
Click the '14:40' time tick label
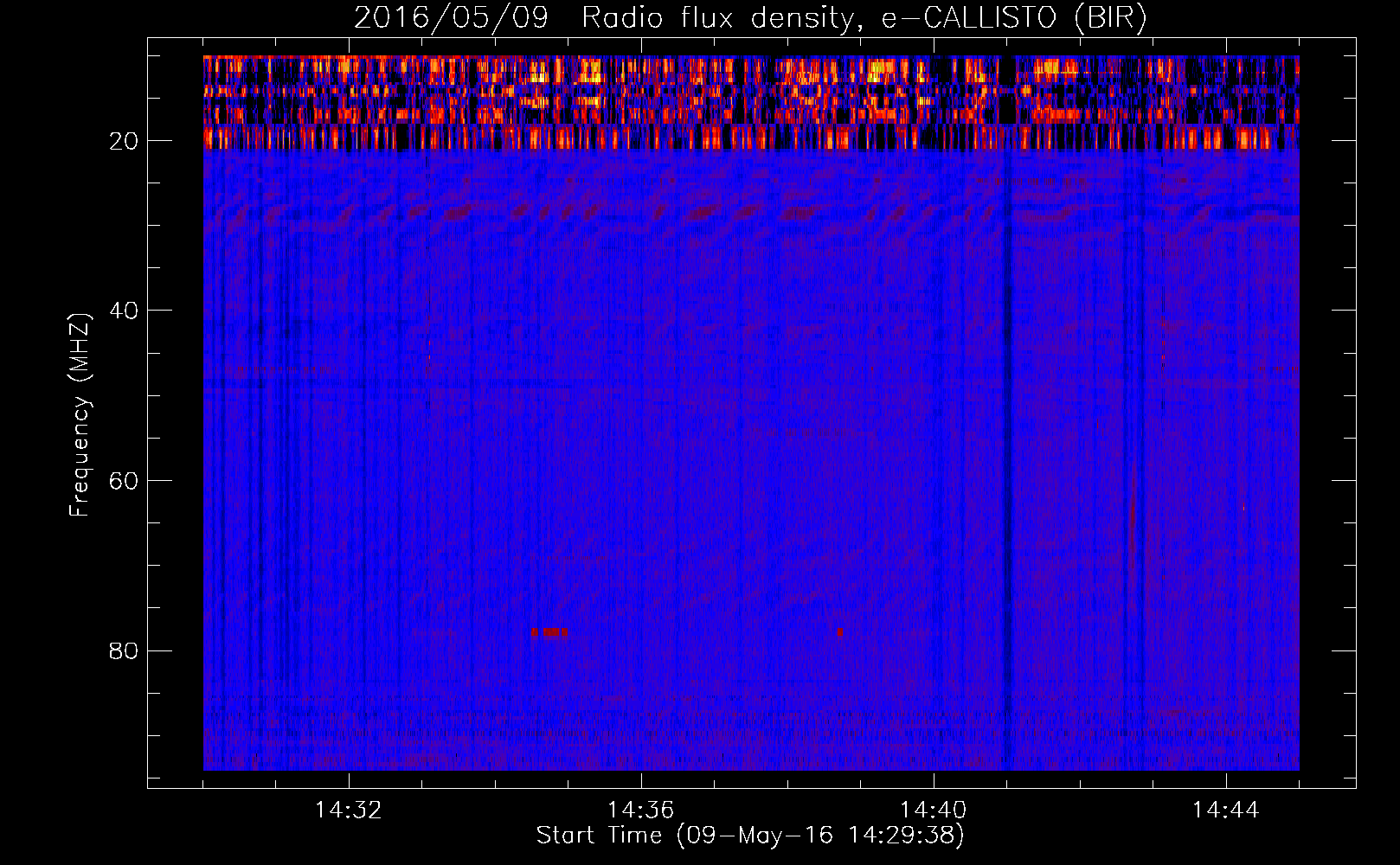click(934, 811)
